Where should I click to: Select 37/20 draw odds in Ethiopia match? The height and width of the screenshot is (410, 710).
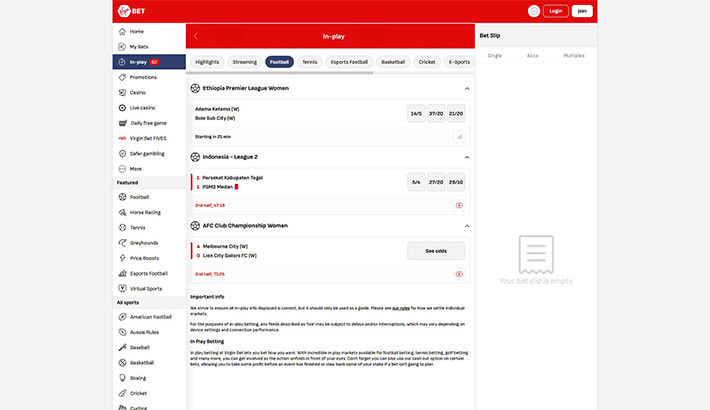tap(436, 114)
